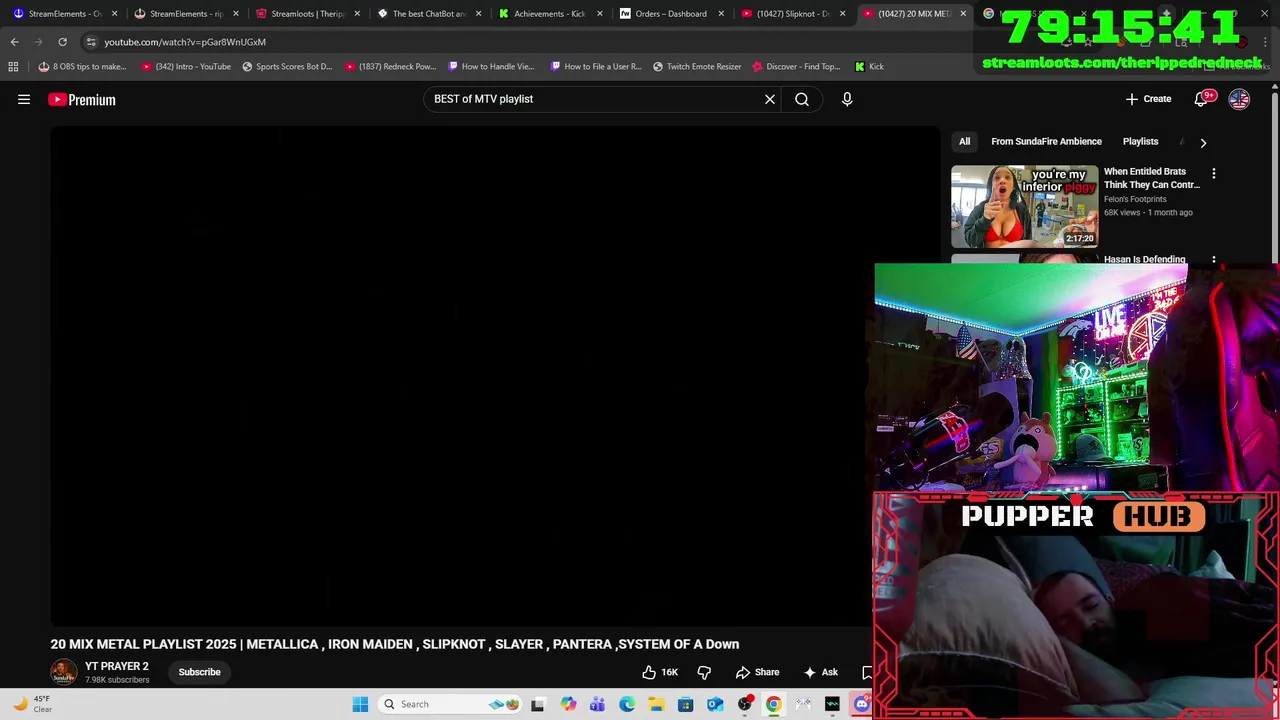The image size is (1280, 720).
Task: Open options for When Entitled Brats video
Action: pyautogui.click(x=1214, y=174)
